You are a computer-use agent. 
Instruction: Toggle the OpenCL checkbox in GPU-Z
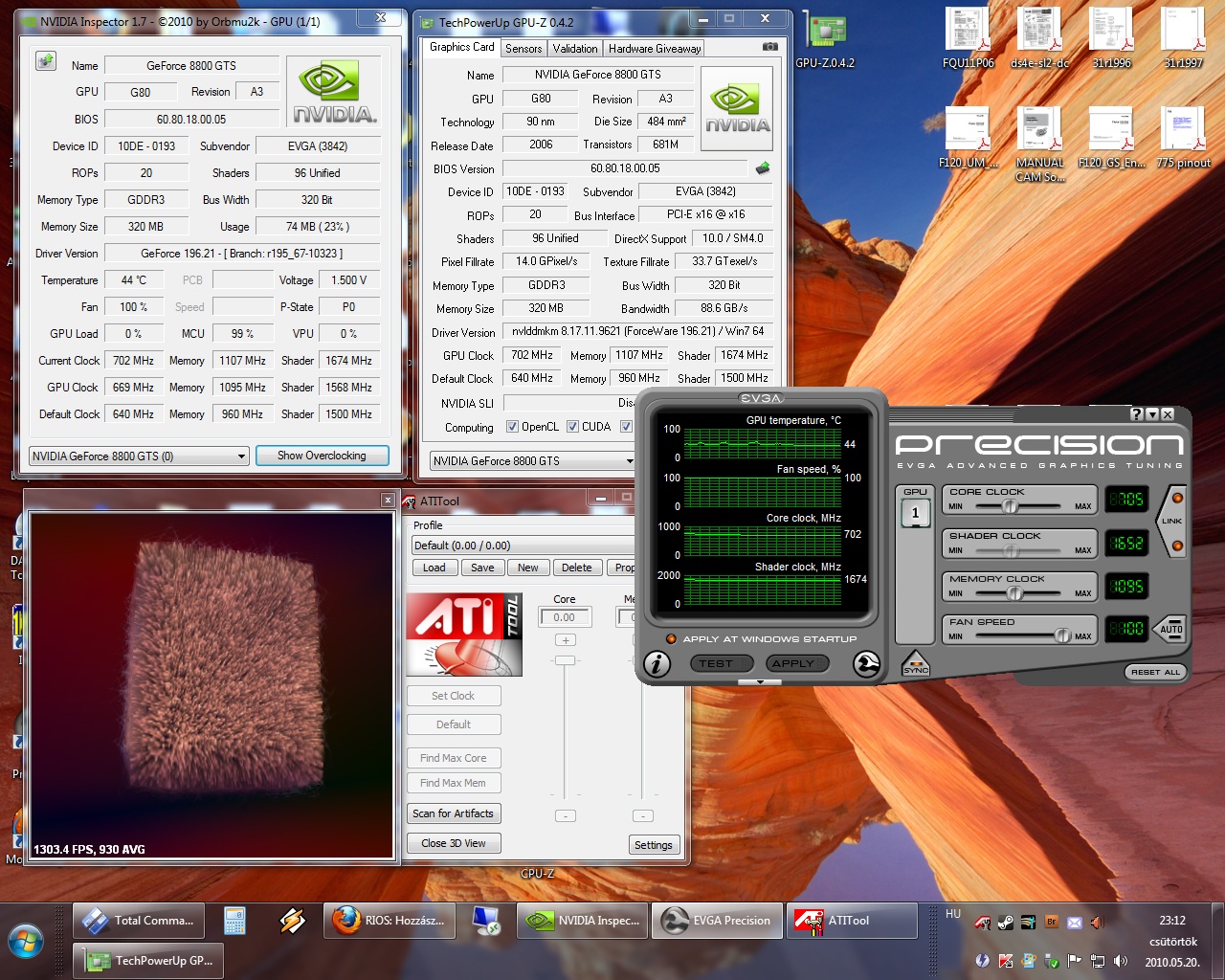pos(512,427)
